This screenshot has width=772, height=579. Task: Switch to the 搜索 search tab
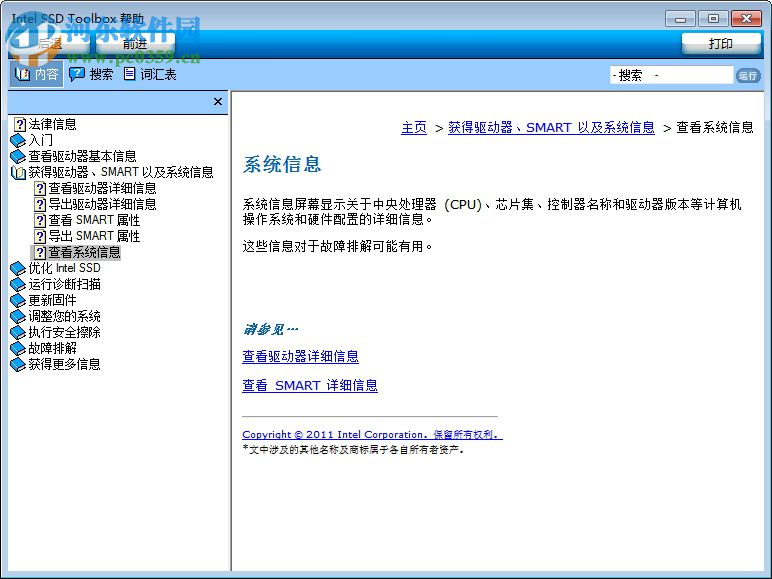point(92,74)
